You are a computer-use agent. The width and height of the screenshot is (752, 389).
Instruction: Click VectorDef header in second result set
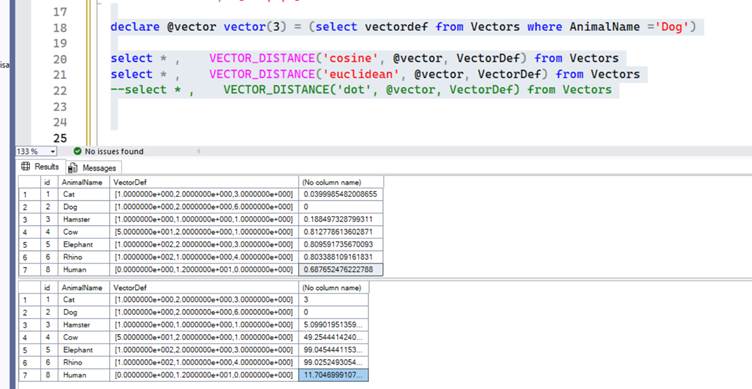[204, 288]
